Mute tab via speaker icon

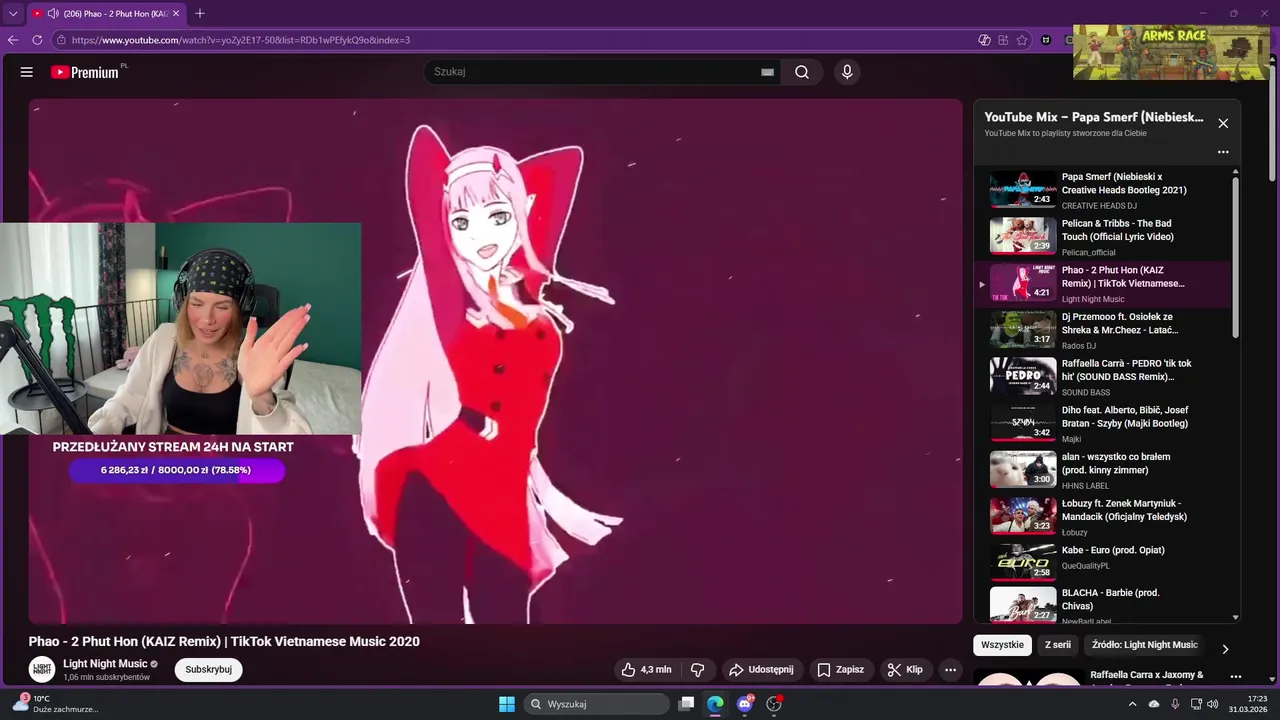click(x=52, y=14)
